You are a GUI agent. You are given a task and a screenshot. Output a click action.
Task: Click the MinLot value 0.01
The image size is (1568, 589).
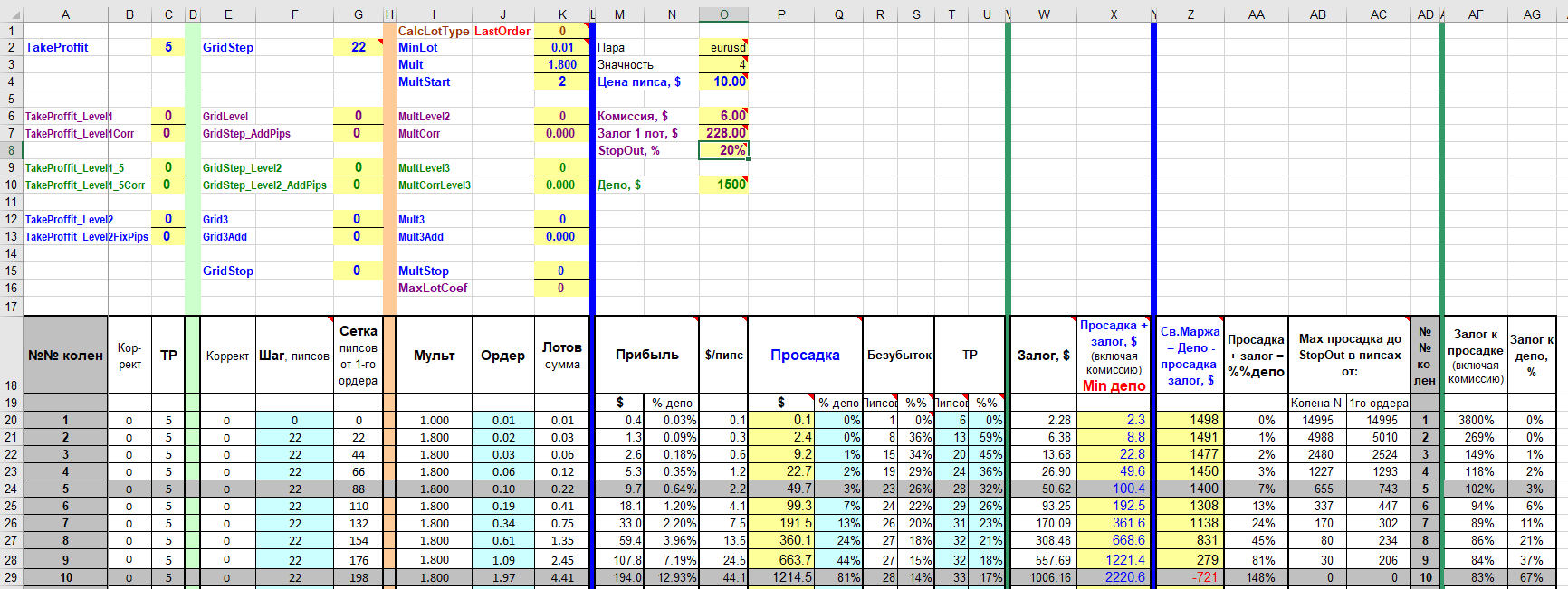(x=562, y=47)
